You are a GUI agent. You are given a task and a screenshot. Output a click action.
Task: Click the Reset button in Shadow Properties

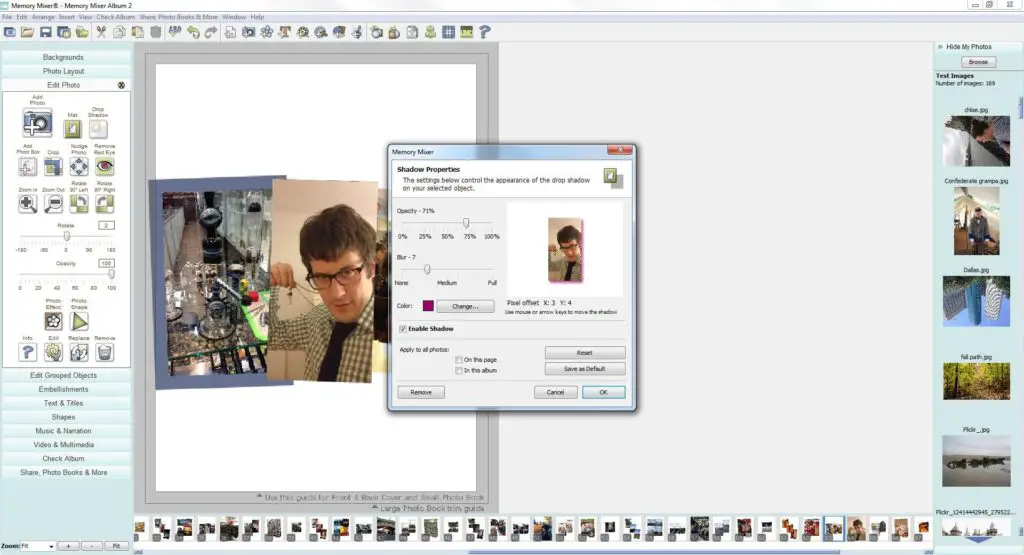(584, 353)
